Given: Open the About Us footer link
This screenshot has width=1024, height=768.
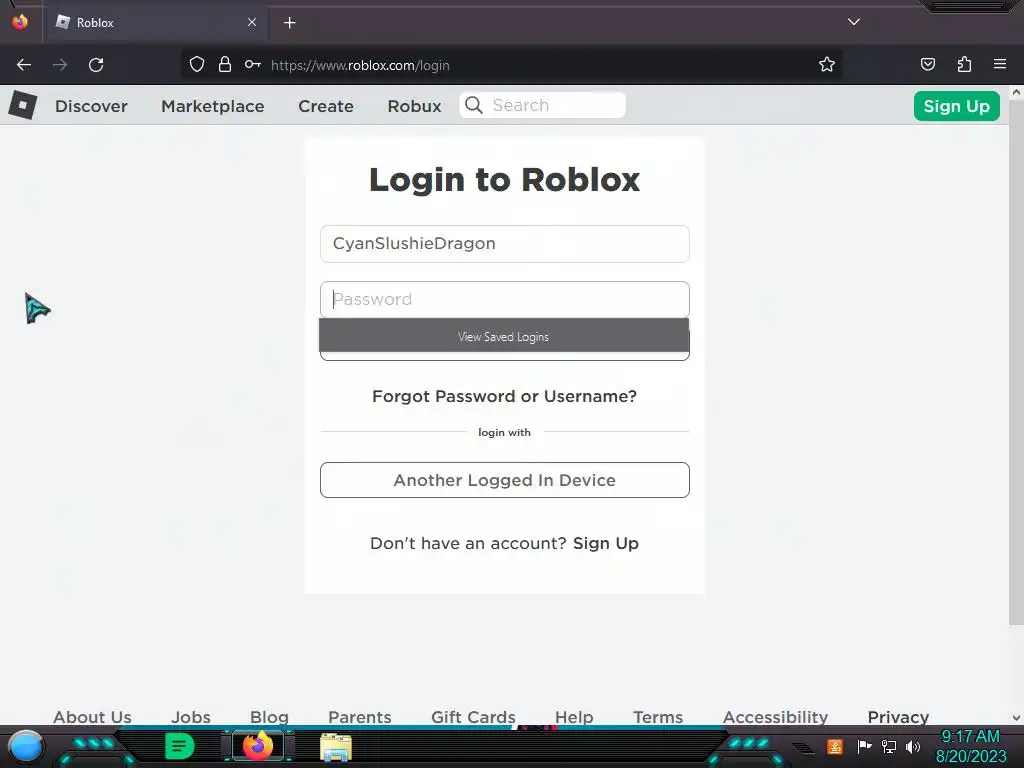Looking at the screenshot, I should tap(92, 716).
